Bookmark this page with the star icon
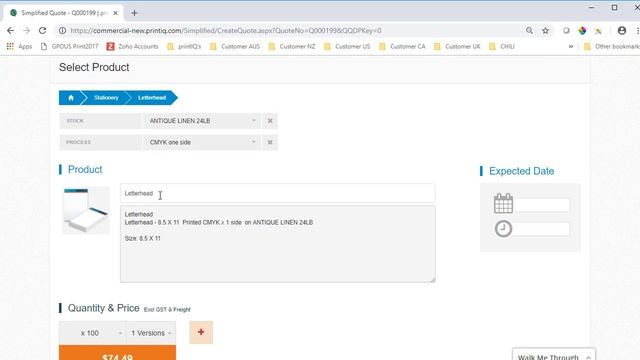Screen dimensions: 640x360 545,31
